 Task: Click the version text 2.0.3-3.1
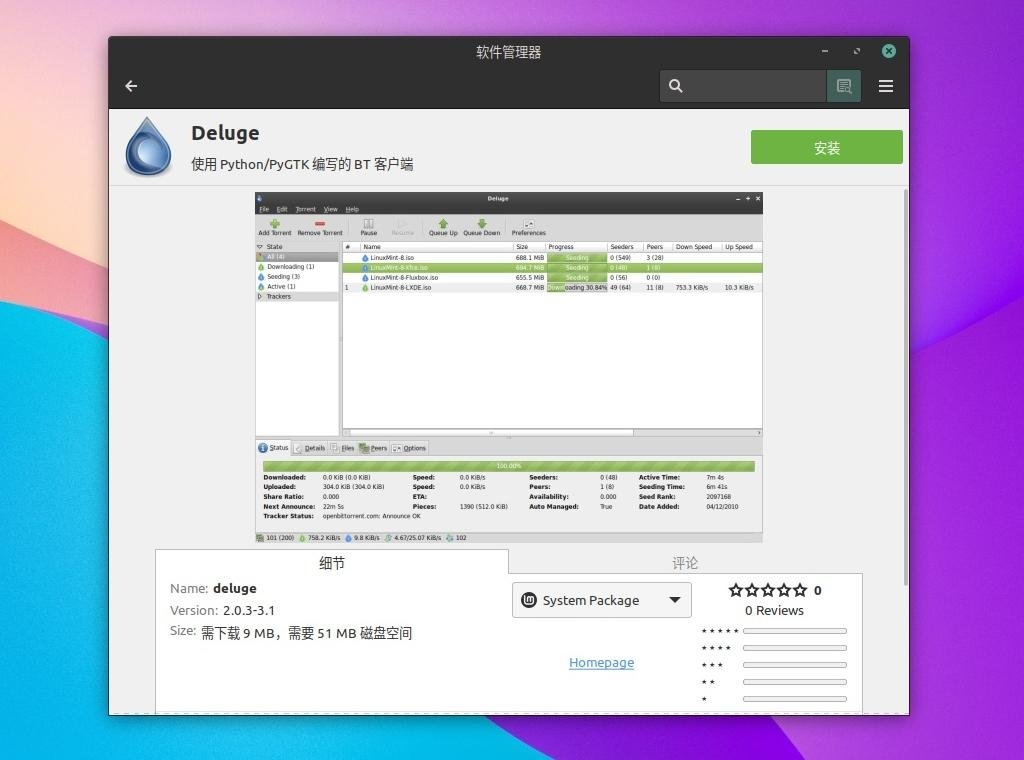pyautogui.click(x=249, y=610)
